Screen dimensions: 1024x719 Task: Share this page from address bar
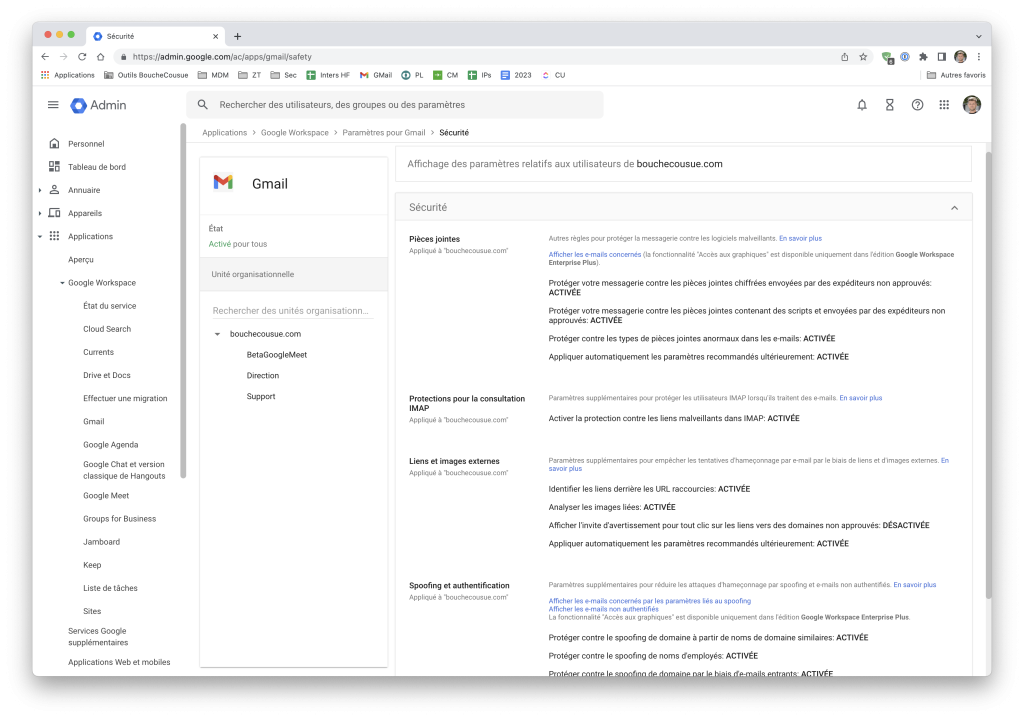(x=844, y=57)
